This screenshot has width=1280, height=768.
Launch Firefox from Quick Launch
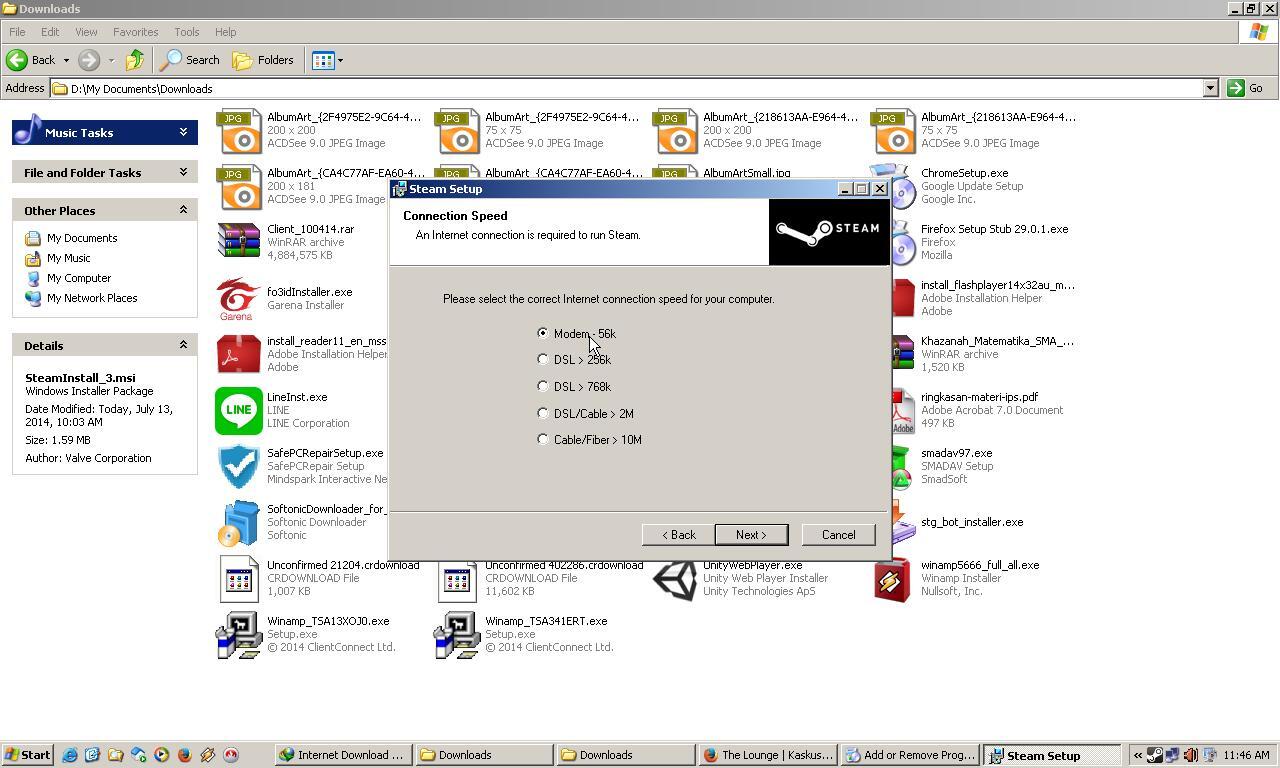tap(185, 755)
